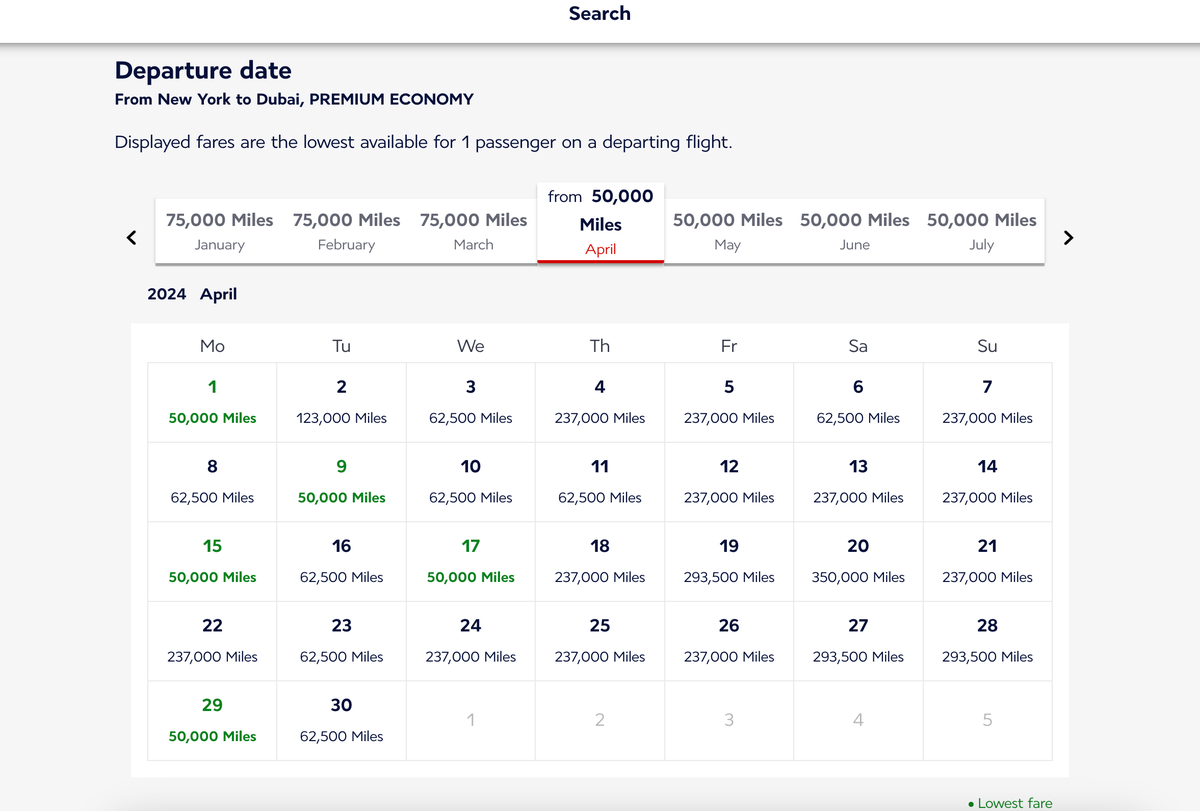
Task: Select April 17 with 50,000 Miles
Action: [x=470, y=561]
